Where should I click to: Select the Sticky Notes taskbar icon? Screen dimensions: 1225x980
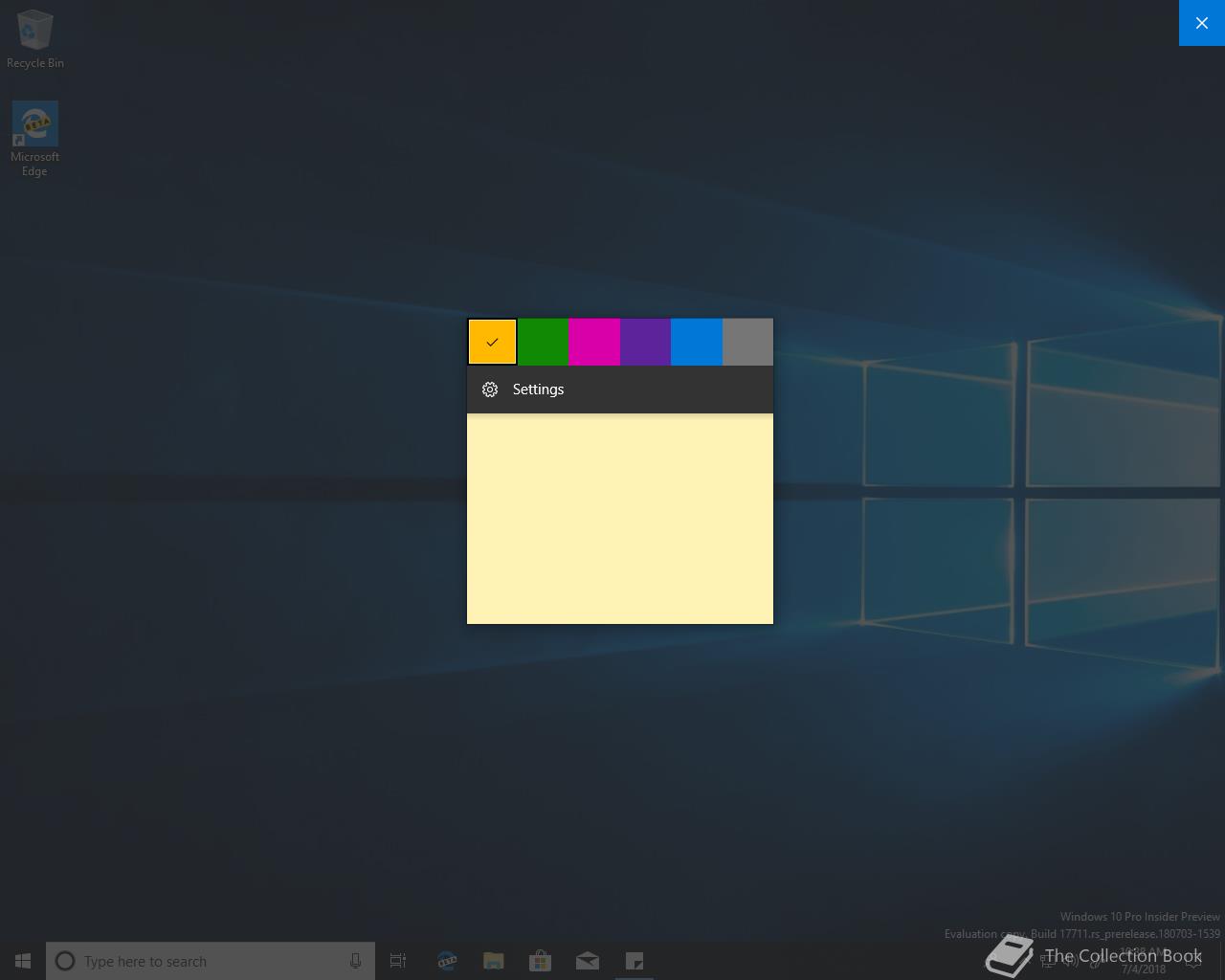(x=635, y=961)
